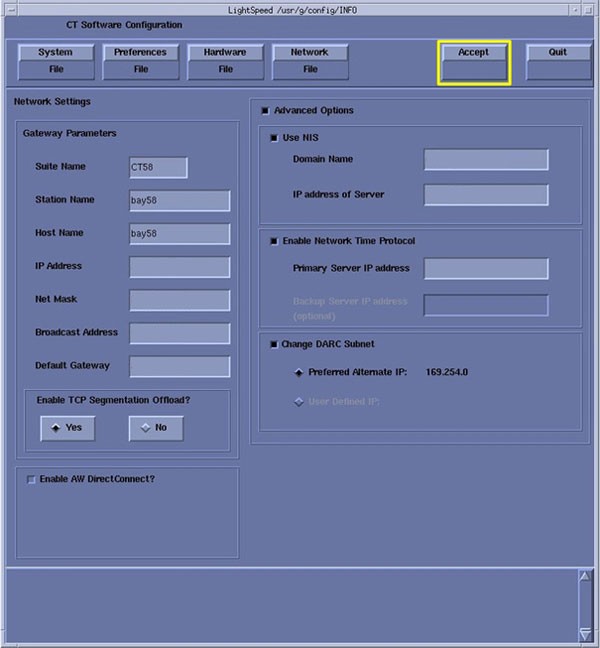Open the Preferences File tab
The width and height of the screenshot is (600, 648).
[x=140, y=61]
